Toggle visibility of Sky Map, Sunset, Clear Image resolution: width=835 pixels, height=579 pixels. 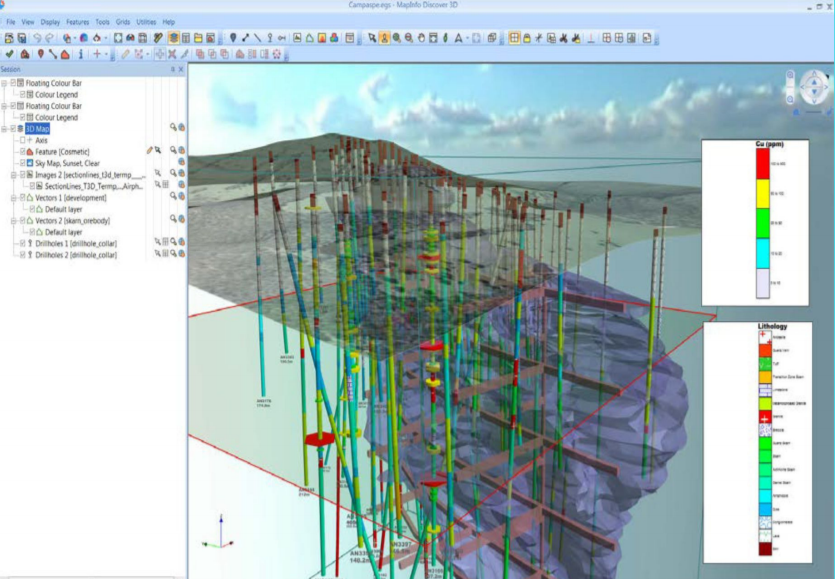[x=21, y=162]
